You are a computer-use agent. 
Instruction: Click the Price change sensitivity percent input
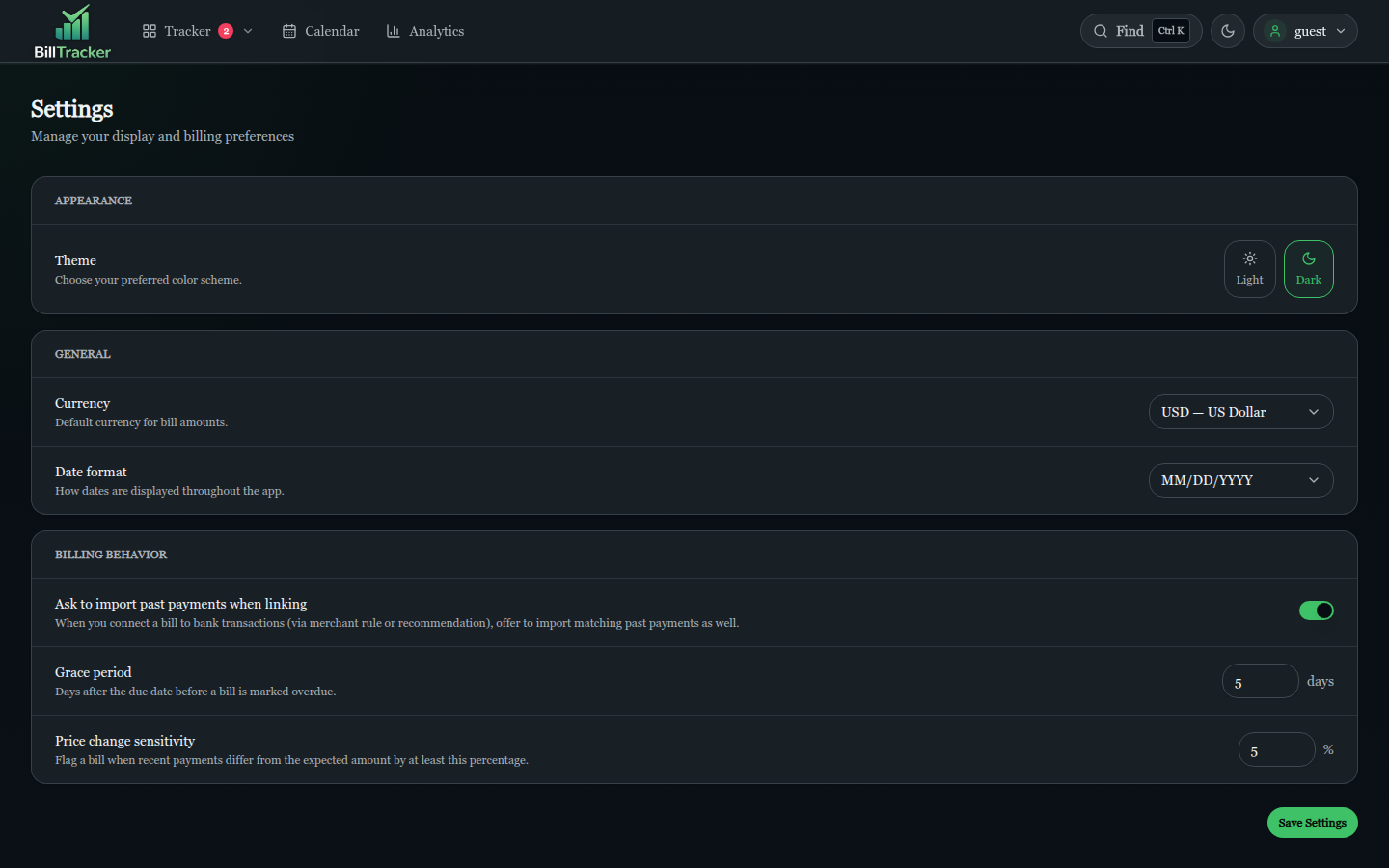pyautogui.click(x=1277, y=749)
